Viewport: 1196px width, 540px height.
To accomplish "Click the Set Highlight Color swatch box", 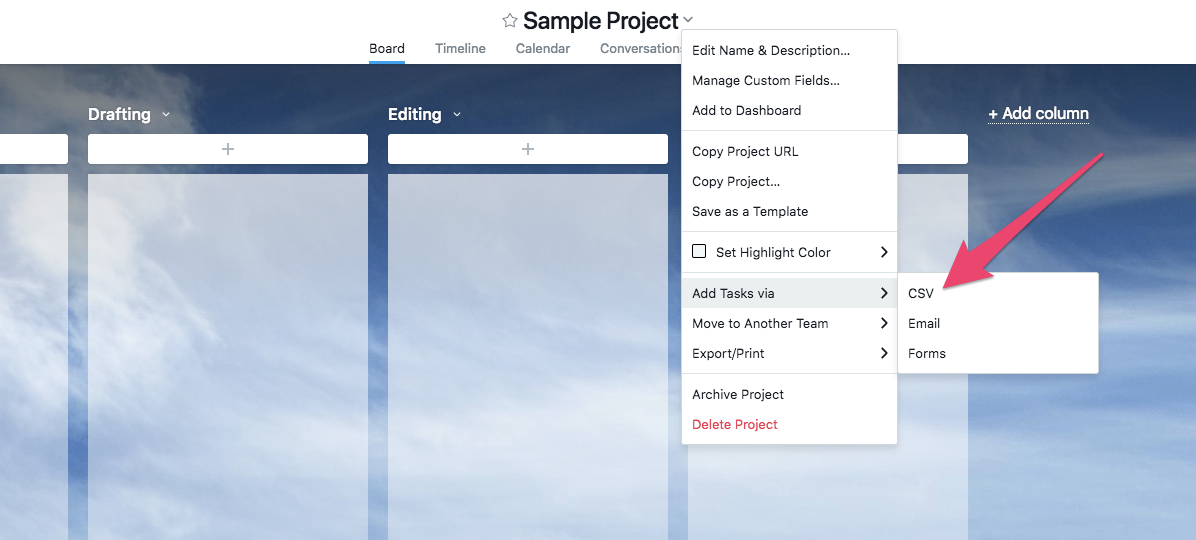I will [699, 251].
